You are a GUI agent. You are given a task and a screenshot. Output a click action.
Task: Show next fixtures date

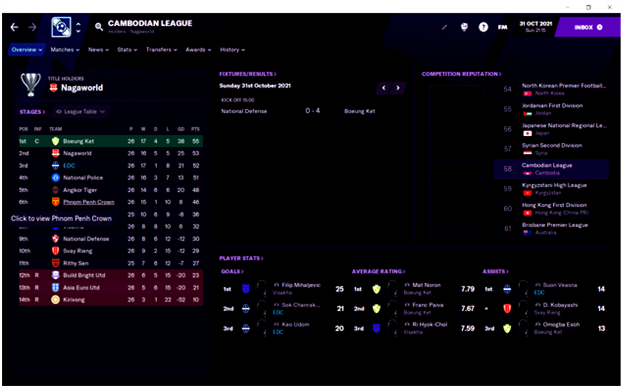[398, 88]
